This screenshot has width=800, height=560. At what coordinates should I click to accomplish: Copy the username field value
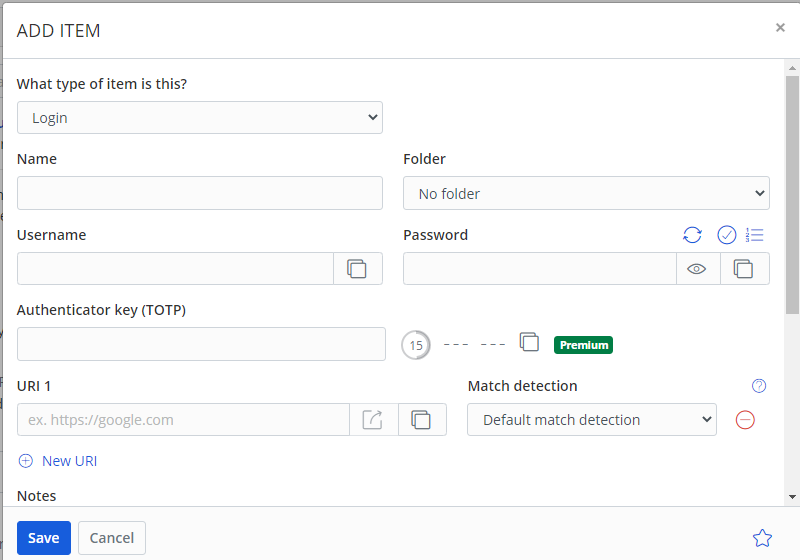pyautogui.click(x=357, y=269)
